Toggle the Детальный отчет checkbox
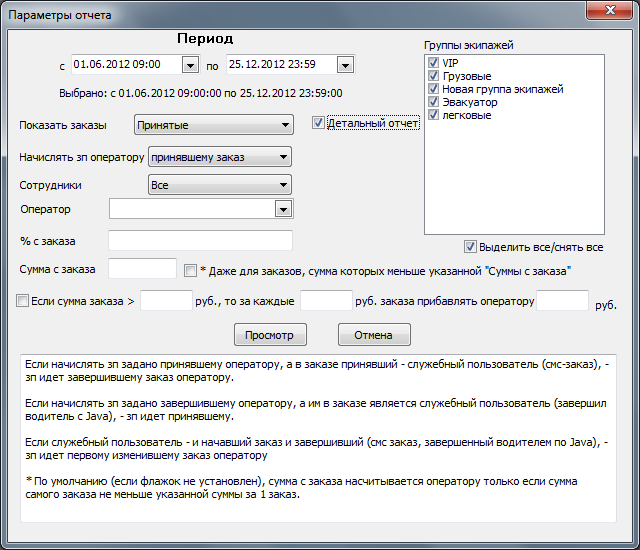The image size is (640, 550). click(x=319, y=124)
